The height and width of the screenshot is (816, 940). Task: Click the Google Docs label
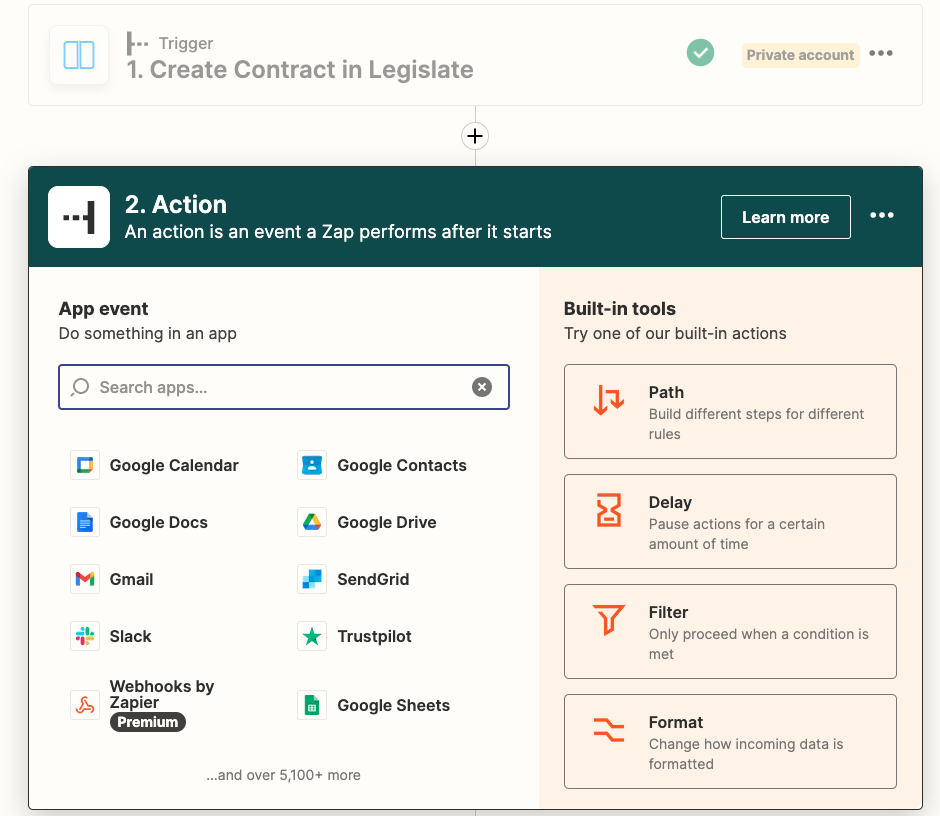click(158, 522)
